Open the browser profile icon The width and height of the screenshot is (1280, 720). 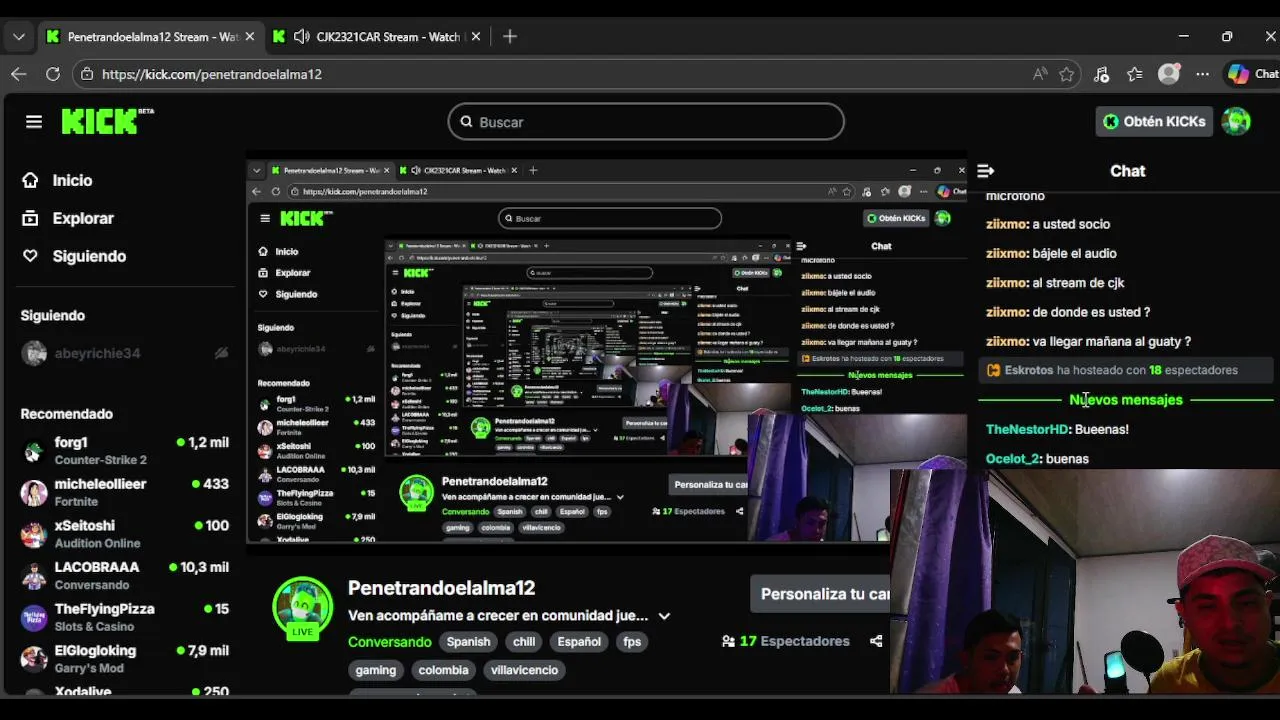1169,74
